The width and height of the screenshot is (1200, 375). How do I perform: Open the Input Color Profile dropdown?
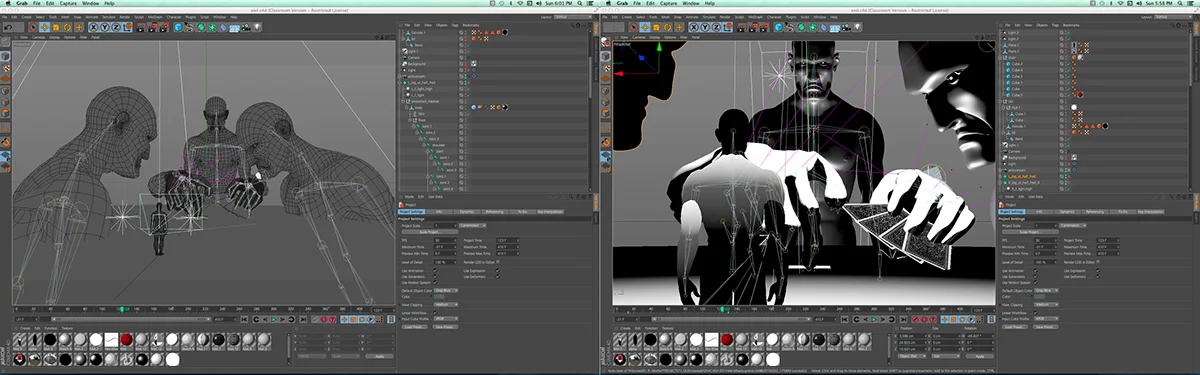(446, 319)
